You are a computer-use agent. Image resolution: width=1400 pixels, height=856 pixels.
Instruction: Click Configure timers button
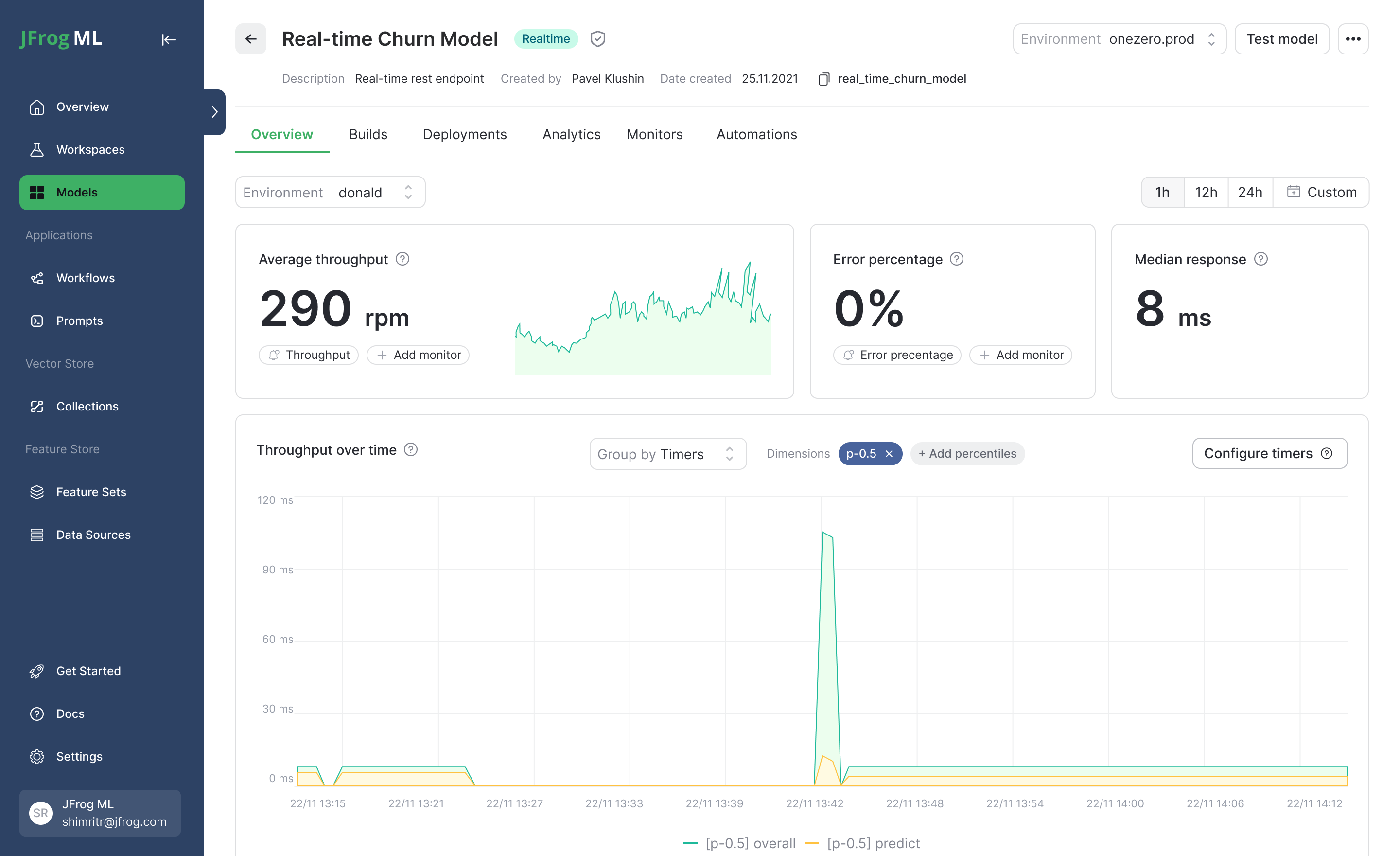coord(1269,454)
